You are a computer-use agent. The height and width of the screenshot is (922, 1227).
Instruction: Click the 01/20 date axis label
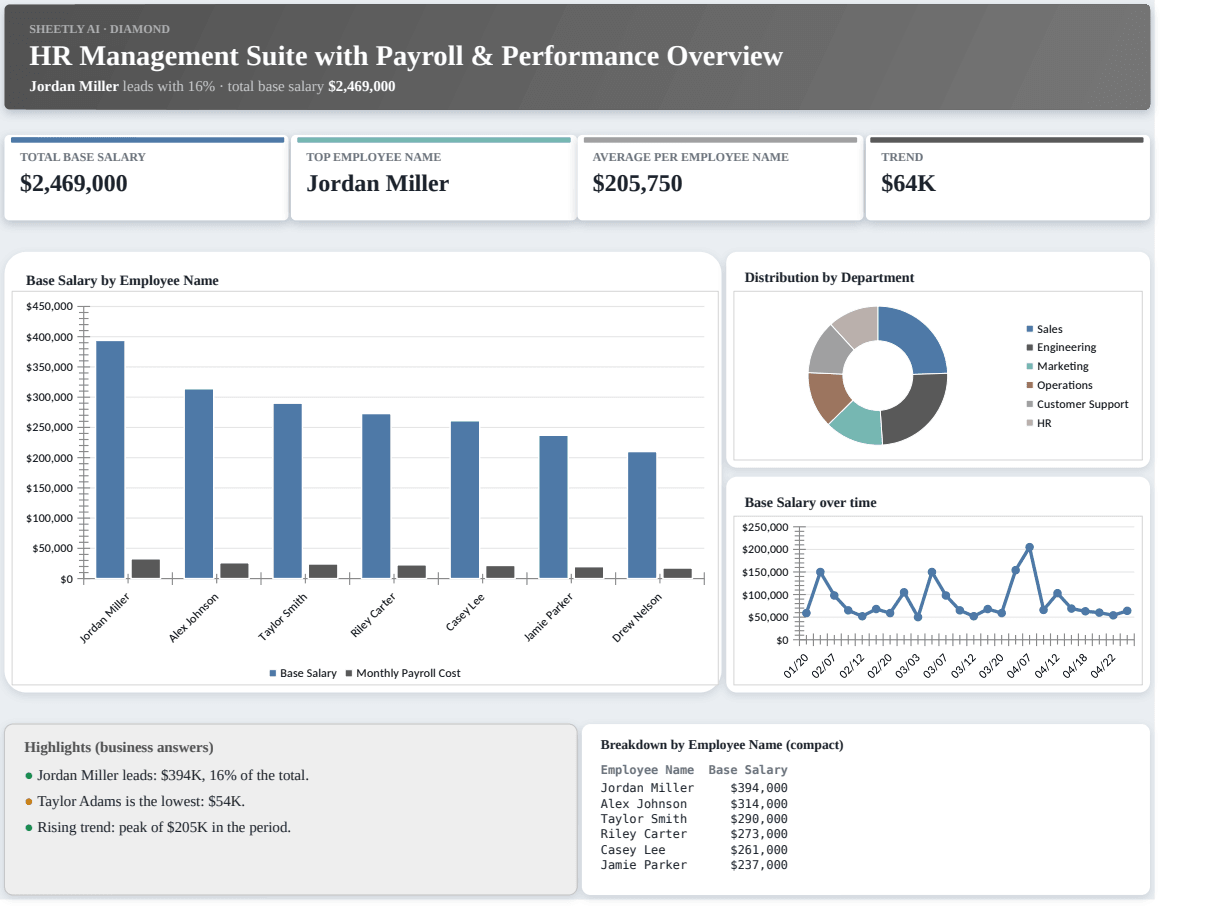(x=797, y=667)
